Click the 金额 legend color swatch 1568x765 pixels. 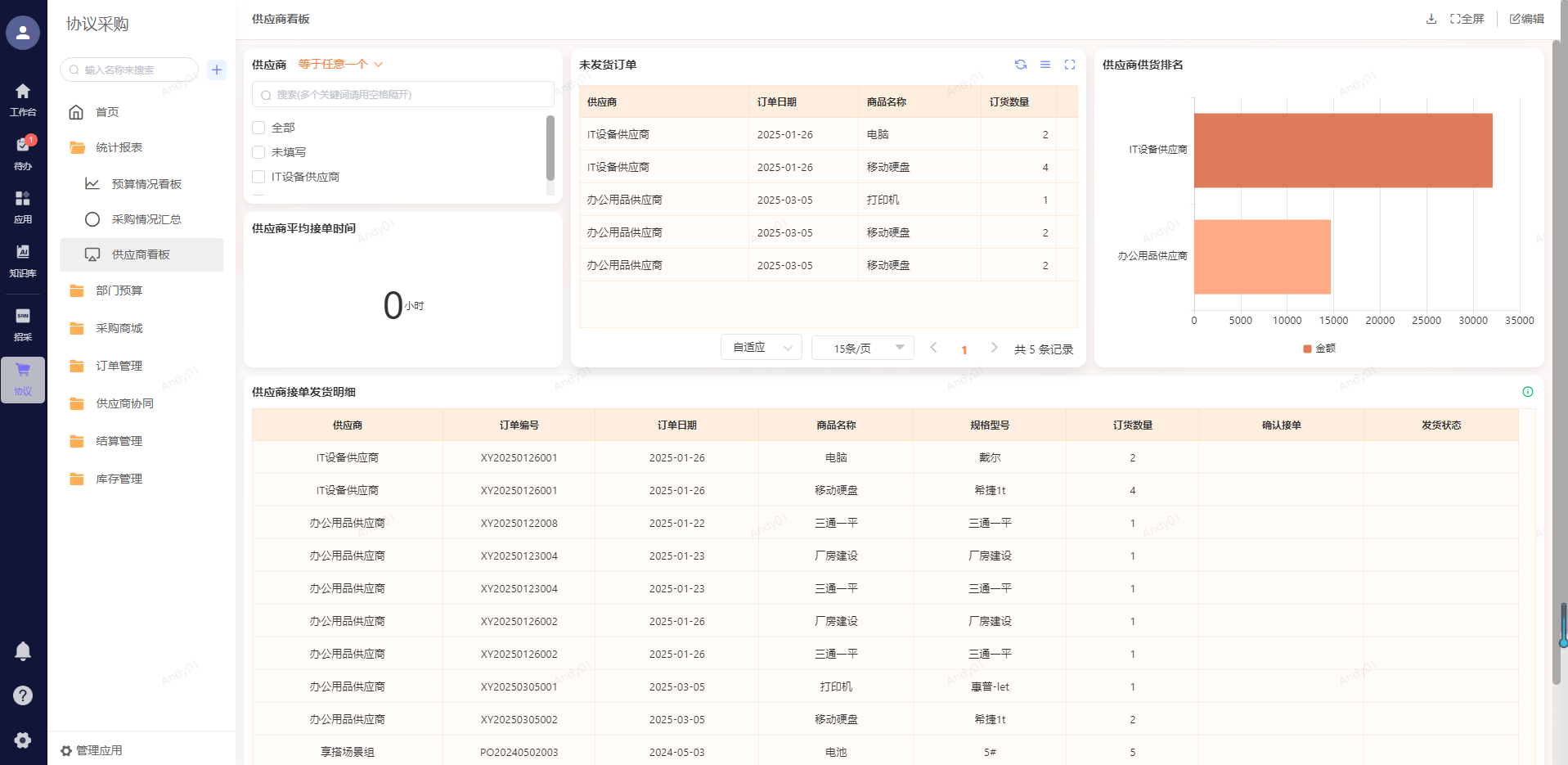click(1307, 349)
